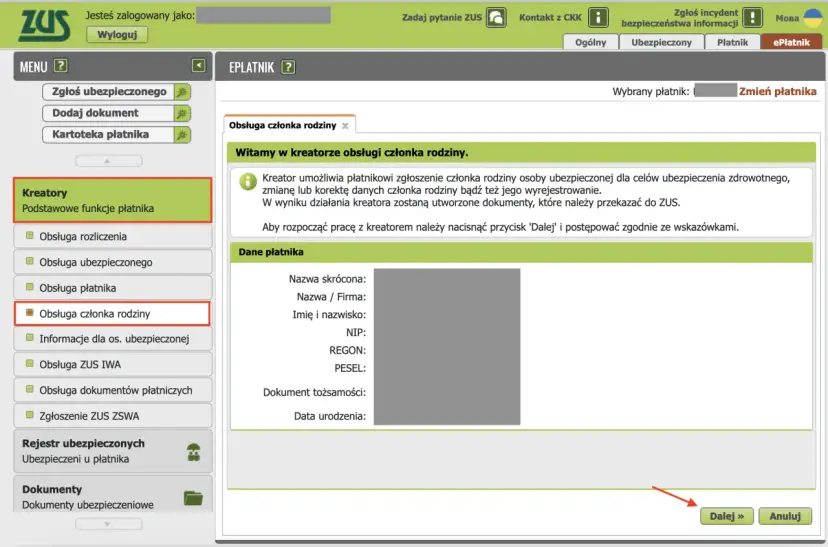Open the EPLATNIK help question-mark icon
Screen dimensions: 828x547
pyautogui.click(x=288, y=67)
